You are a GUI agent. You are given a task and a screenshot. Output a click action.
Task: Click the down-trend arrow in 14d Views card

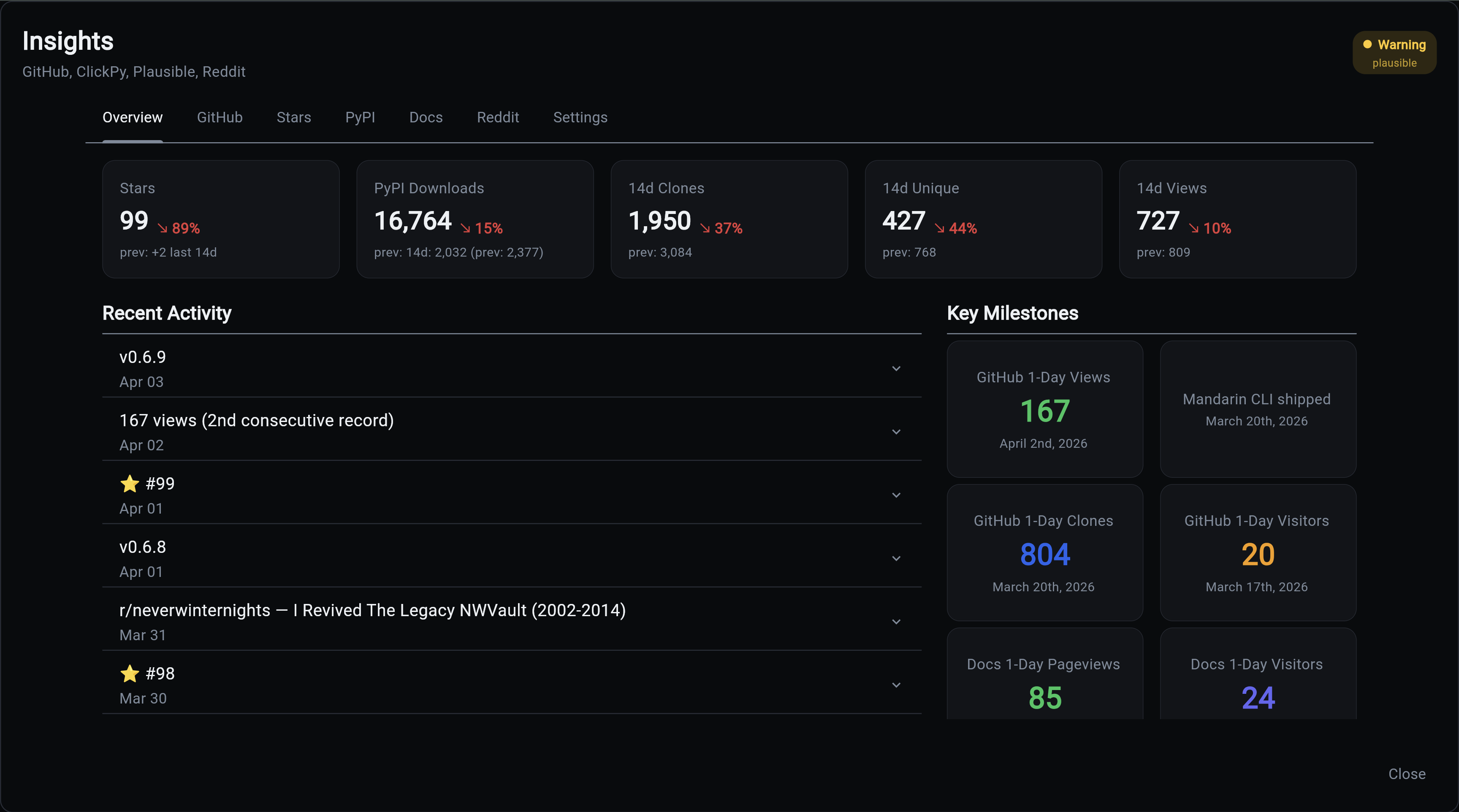click(x=1194, y=228)
